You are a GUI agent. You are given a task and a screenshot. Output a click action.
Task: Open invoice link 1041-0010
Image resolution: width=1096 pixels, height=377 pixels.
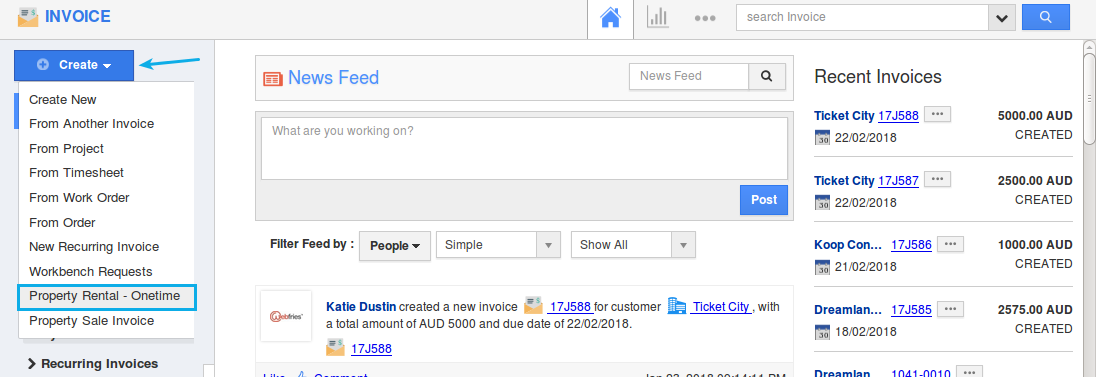[x=920, y=374]
